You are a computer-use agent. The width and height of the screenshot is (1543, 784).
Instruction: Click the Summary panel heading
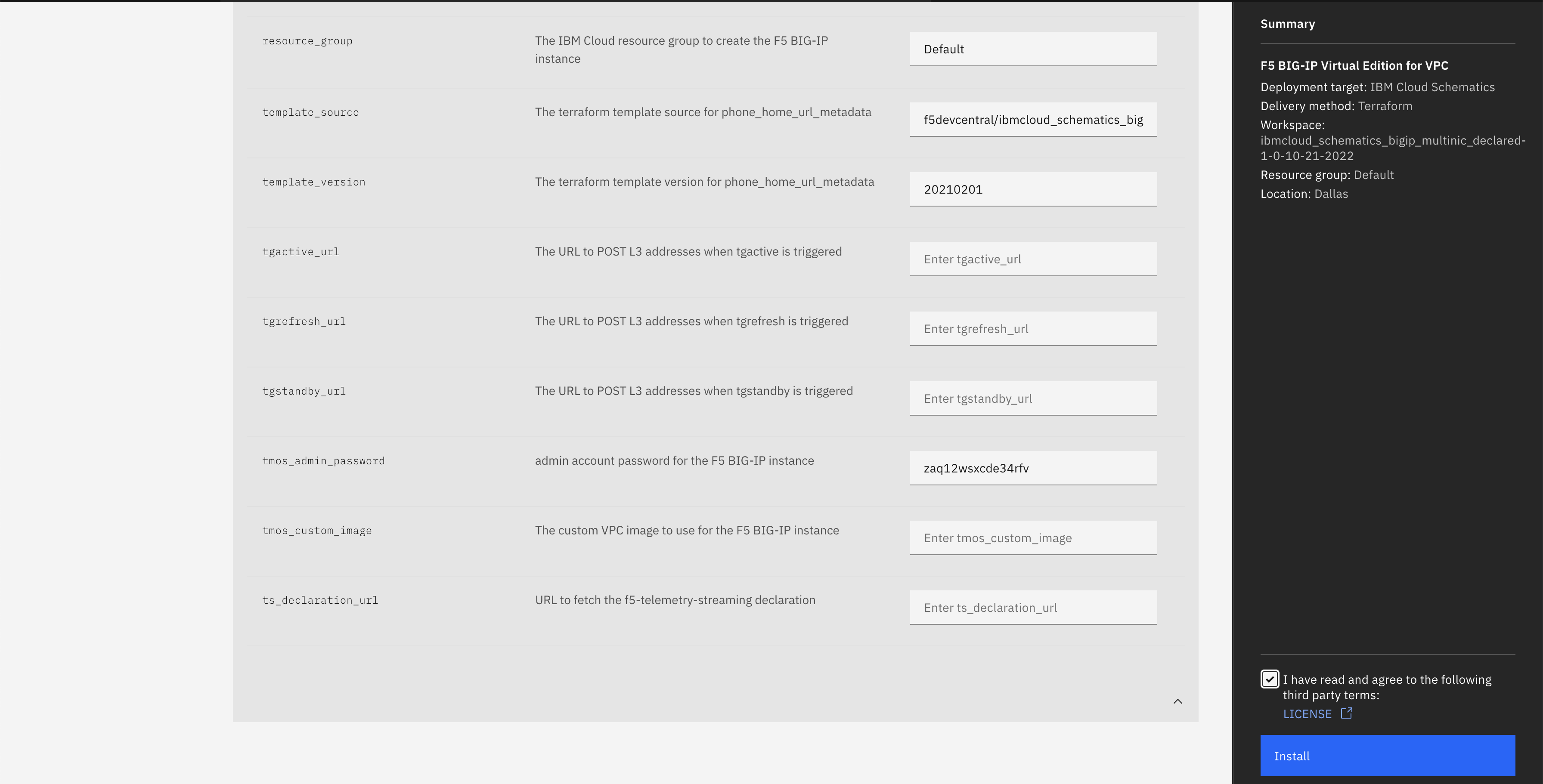click(1287, 24)
